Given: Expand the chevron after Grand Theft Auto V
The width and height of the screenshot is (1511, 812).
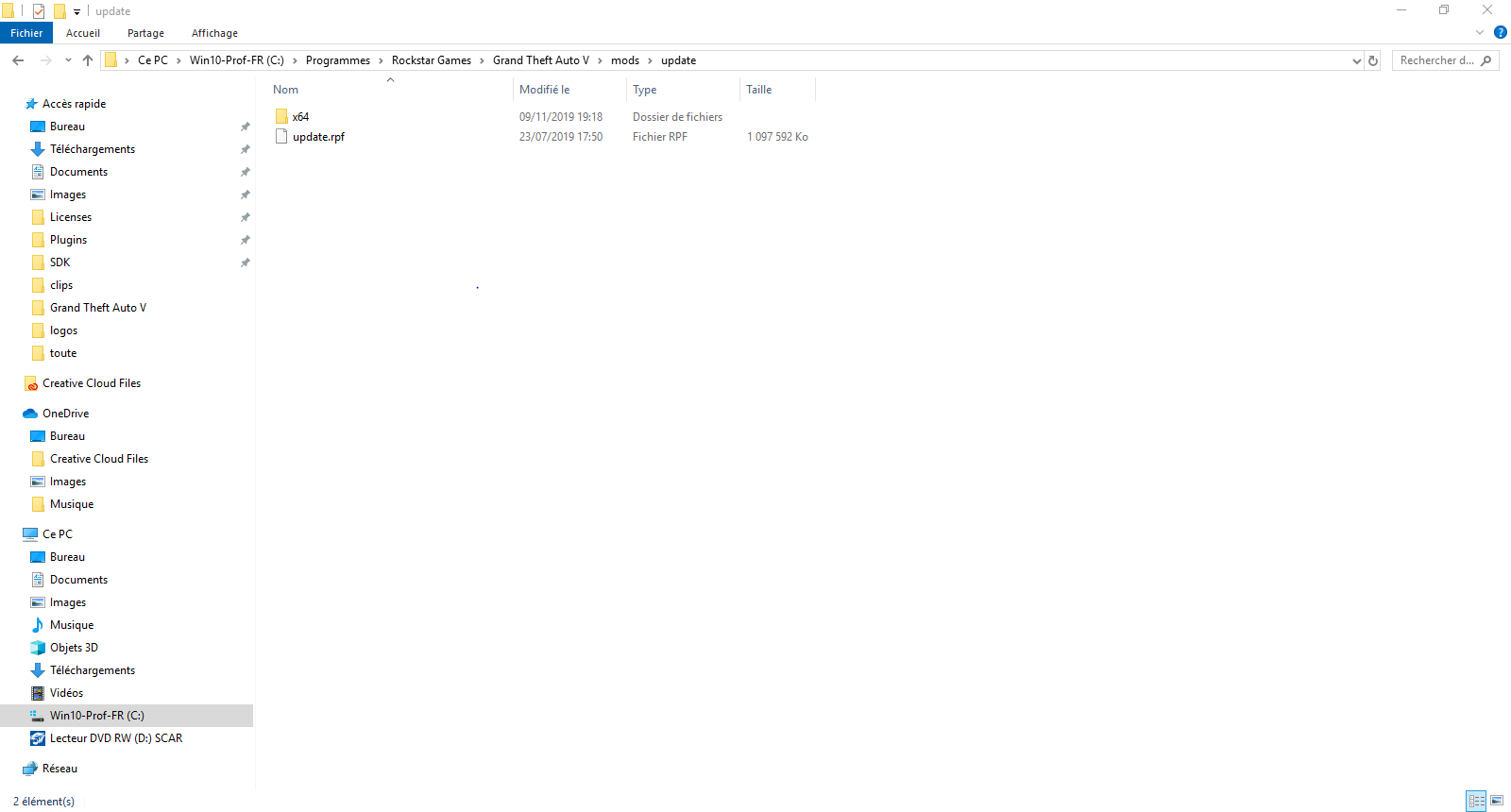Looking at the screenshot, I should tap(600, 60).
